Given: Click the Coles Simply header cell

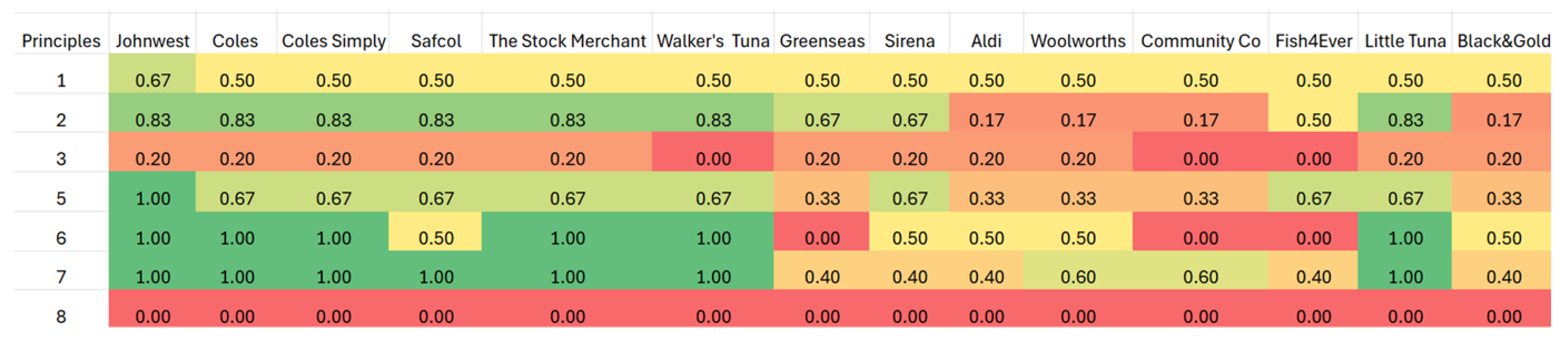Looking at the screenshot, I should 333,41.
